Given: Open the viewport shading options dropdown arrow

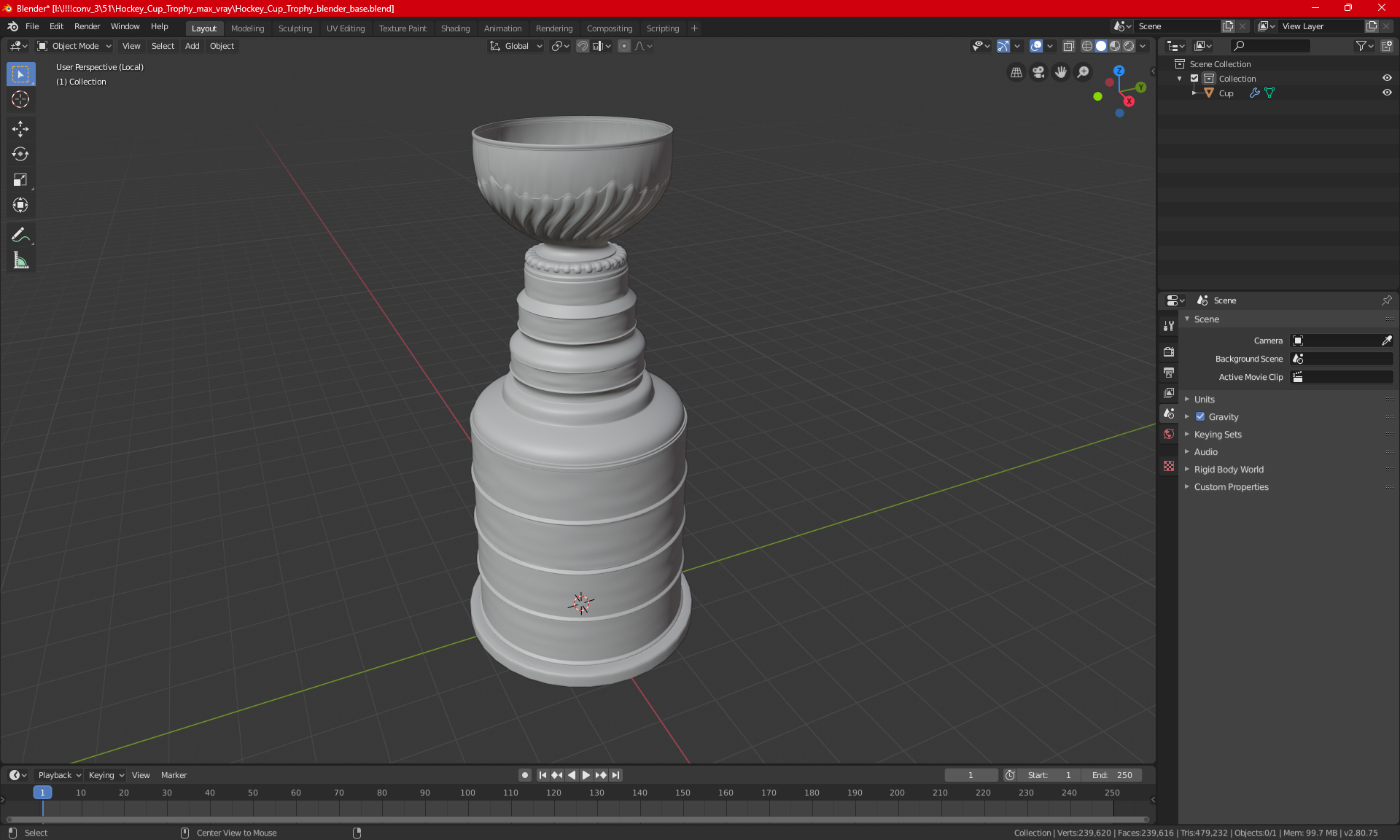Looking at the screenshot, I should pyautogui.click(x=1143, y=46).
